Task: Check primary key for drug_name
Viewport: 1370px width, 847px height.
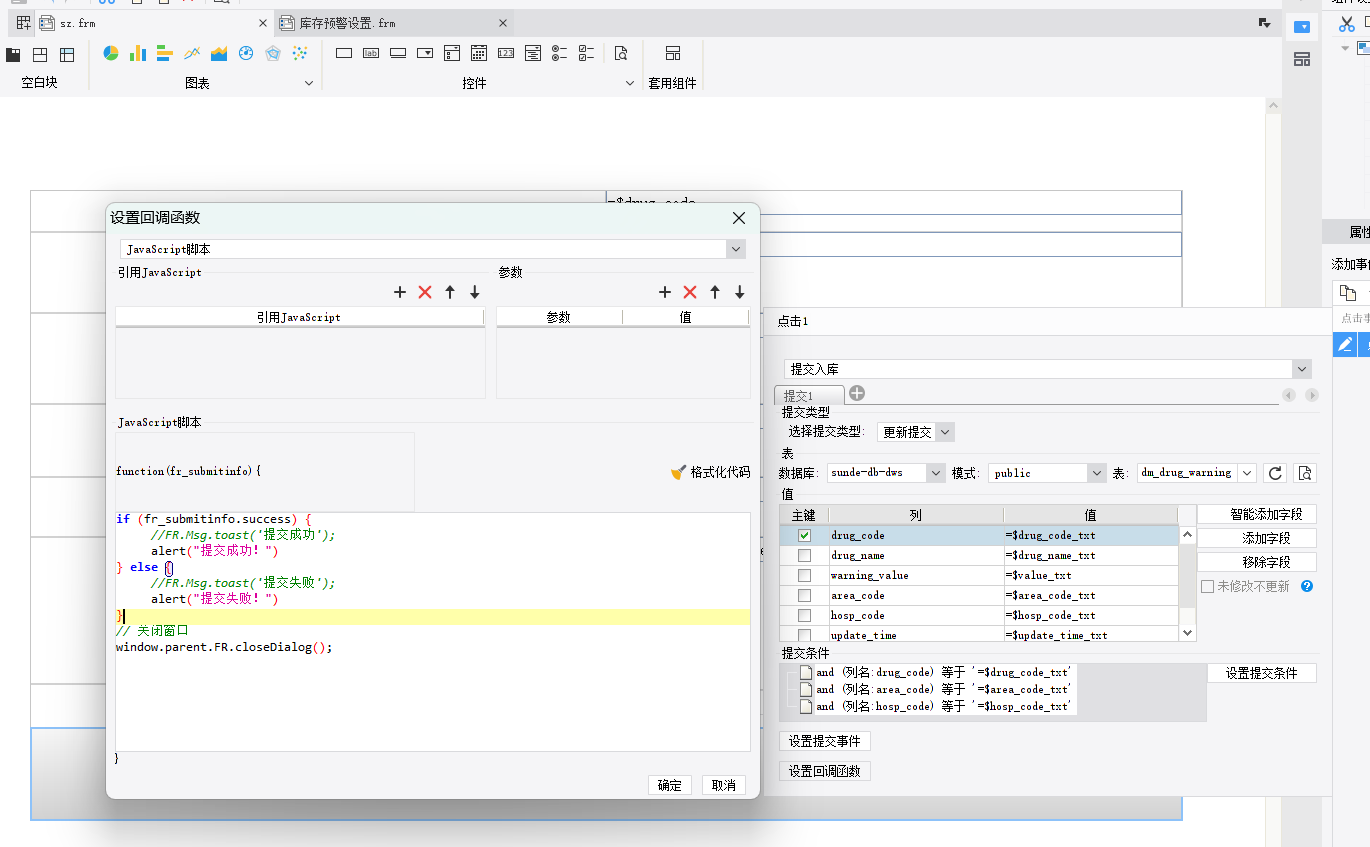Action: coord(804,556)
